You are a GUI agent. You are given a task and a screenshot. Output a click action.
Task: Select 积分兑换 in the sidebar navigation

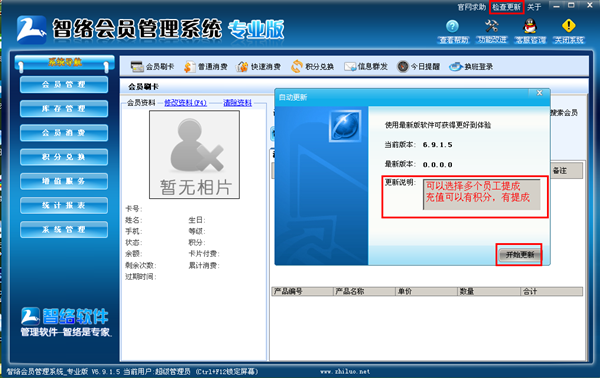coord(64,157)
